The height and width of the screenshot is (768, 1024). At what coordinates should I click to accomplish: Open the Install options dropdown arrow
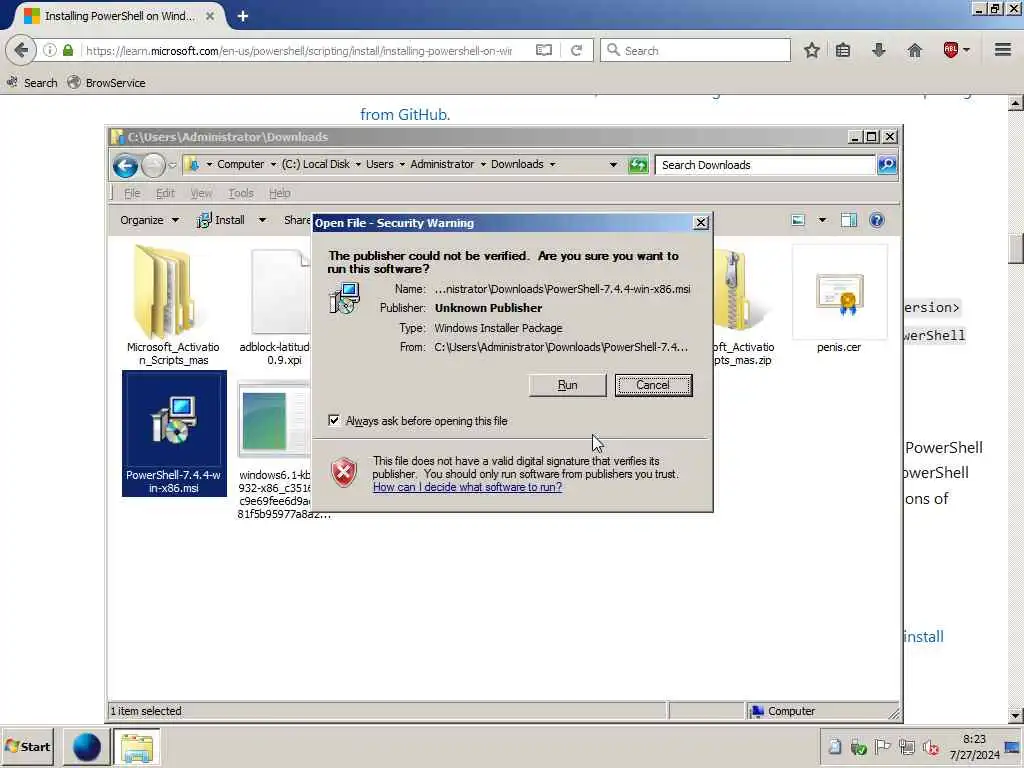(x=262, y=220)
